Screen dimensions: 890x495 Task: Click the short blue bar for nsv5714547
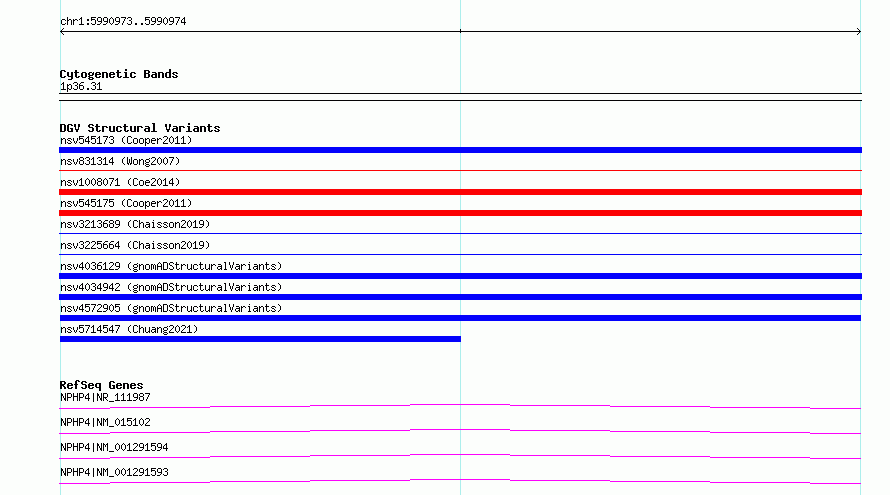click(260, 339)
